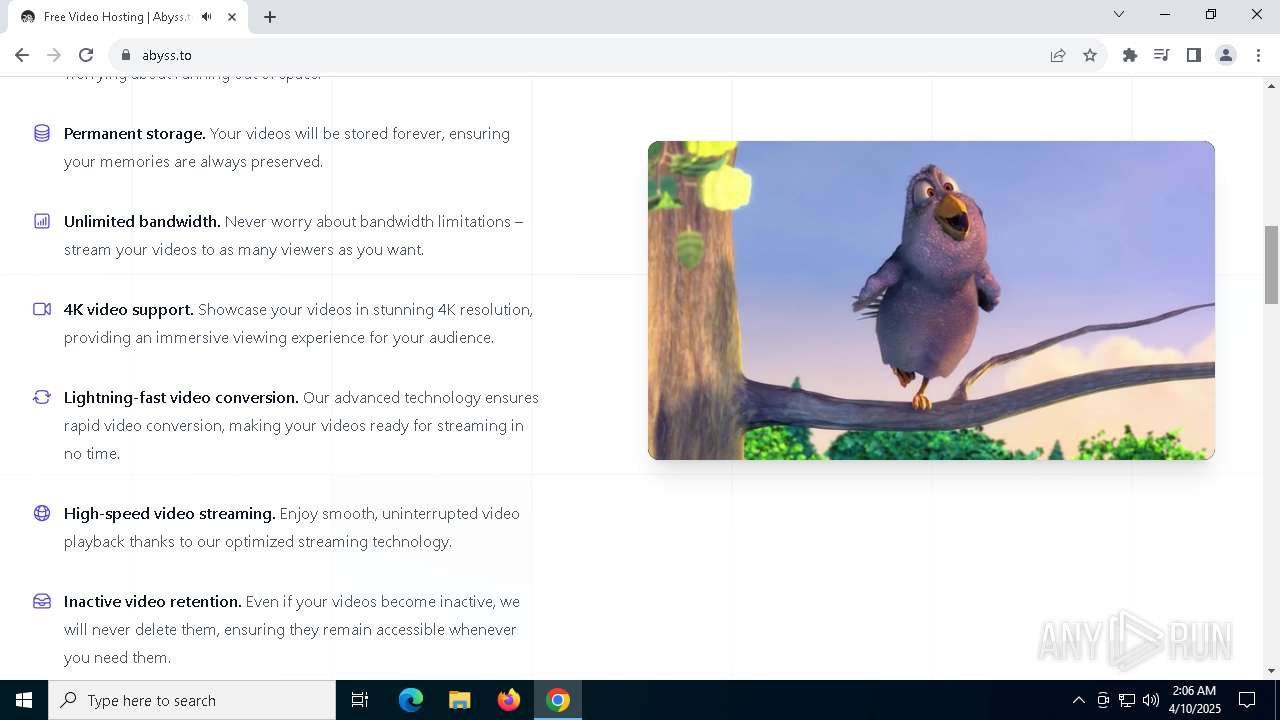
Task: Launch Microsoft Edge from the taskbar
Action: pos(411,700)
